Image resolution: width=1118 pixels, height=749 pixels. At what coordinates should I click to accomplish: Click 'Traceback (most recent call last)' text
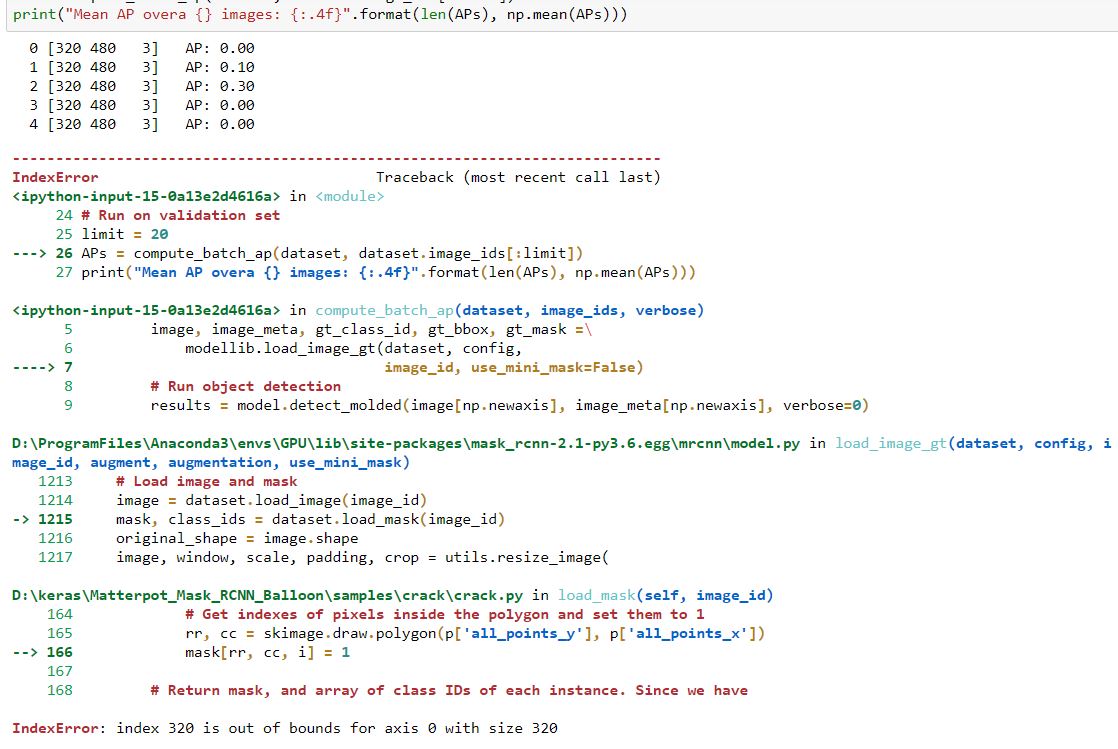(x=518, y=178)
